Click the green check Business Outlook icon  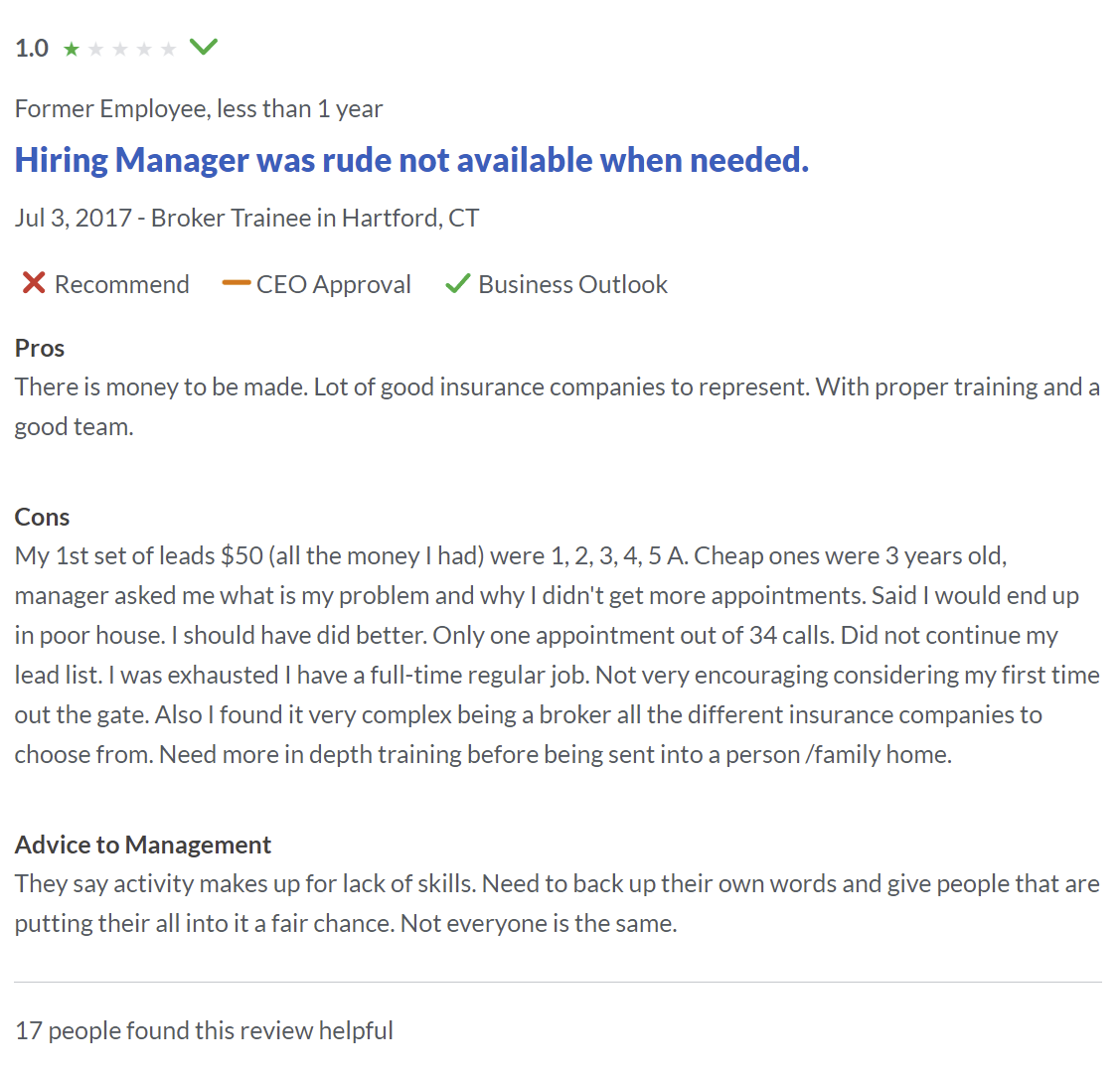[x=457, y=284]
